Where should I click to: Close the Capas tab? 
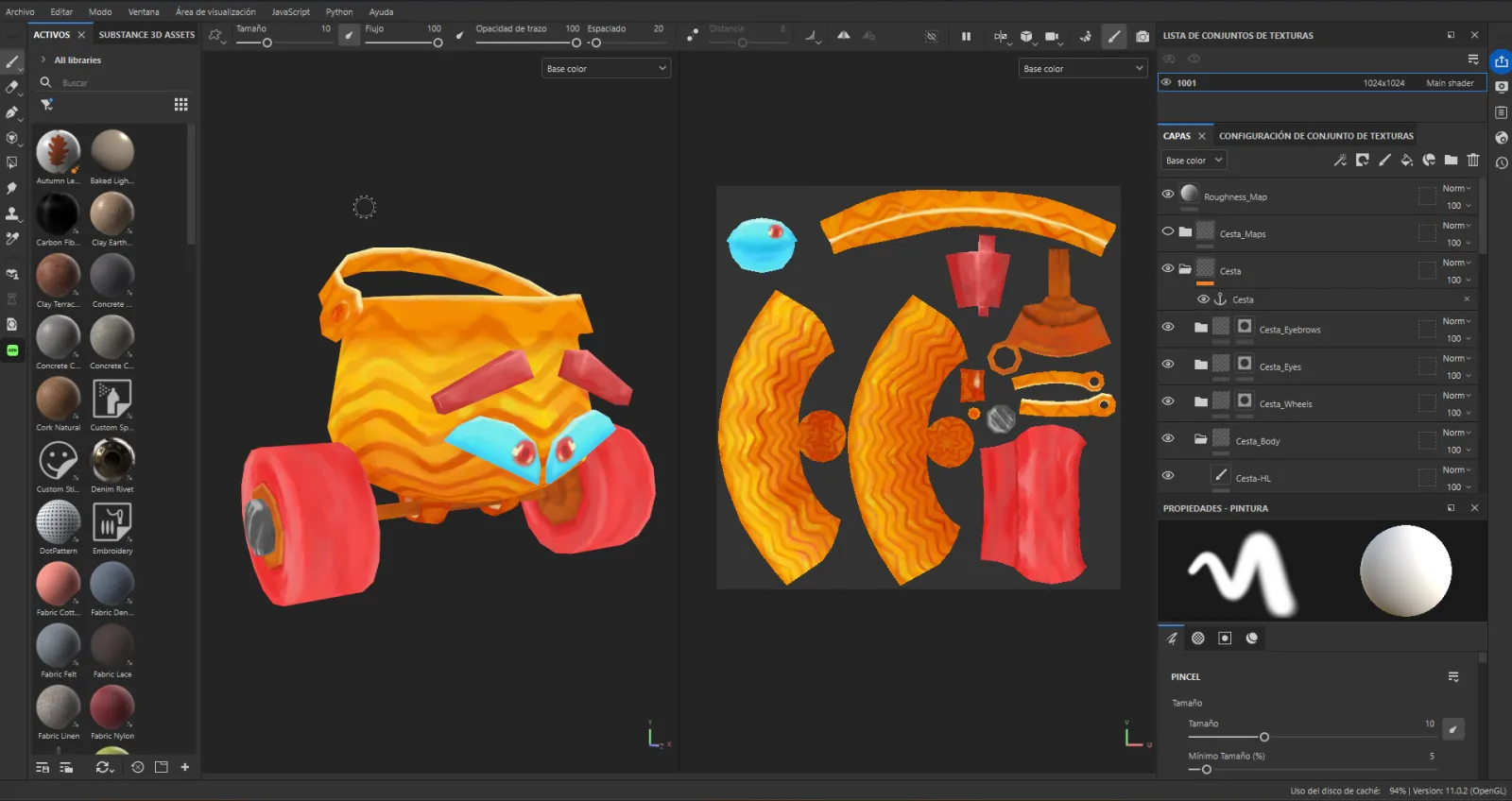[x=1202, y=136]
